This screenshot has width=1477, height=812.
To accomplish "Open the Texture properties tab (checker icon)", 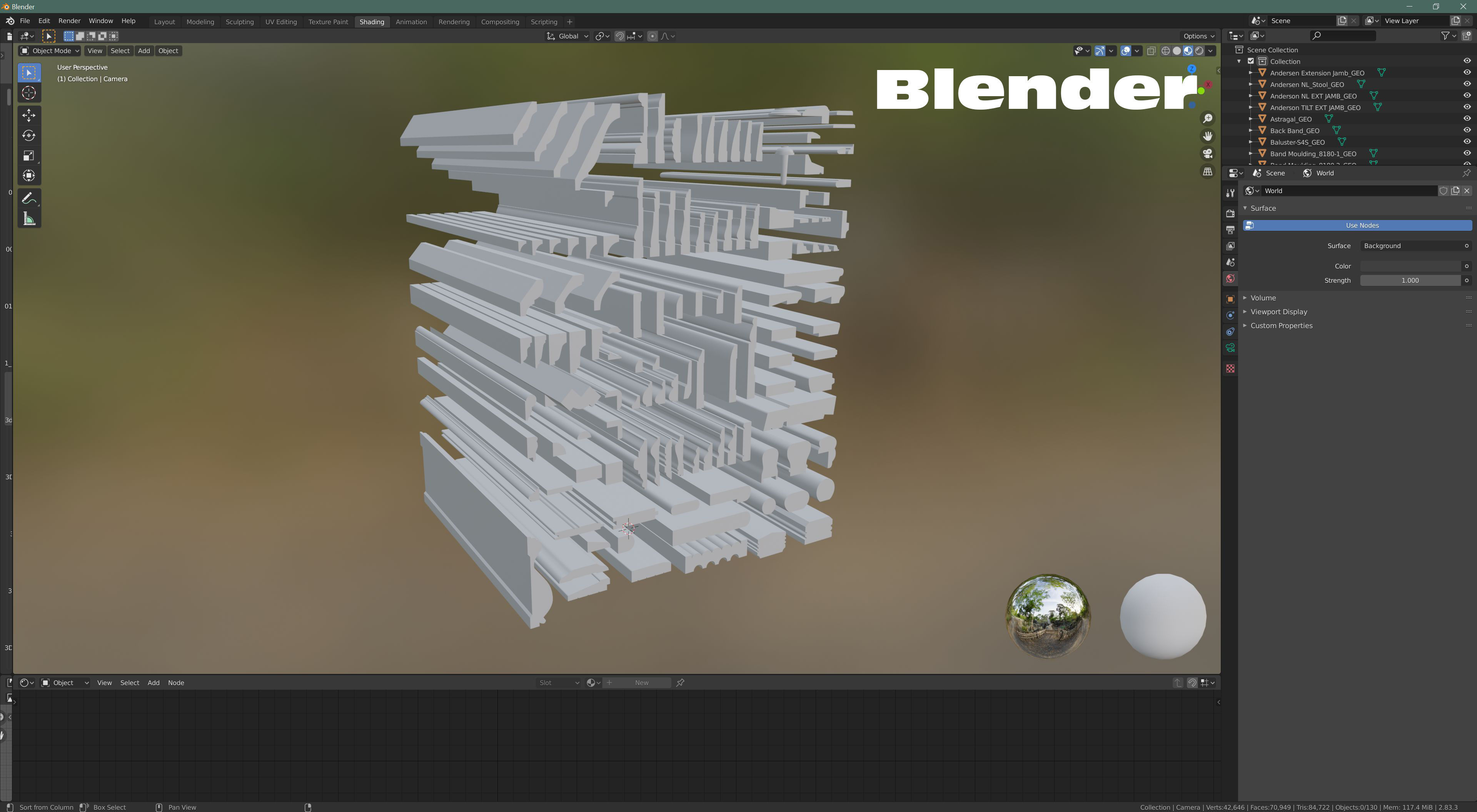I will [1230, 369].
